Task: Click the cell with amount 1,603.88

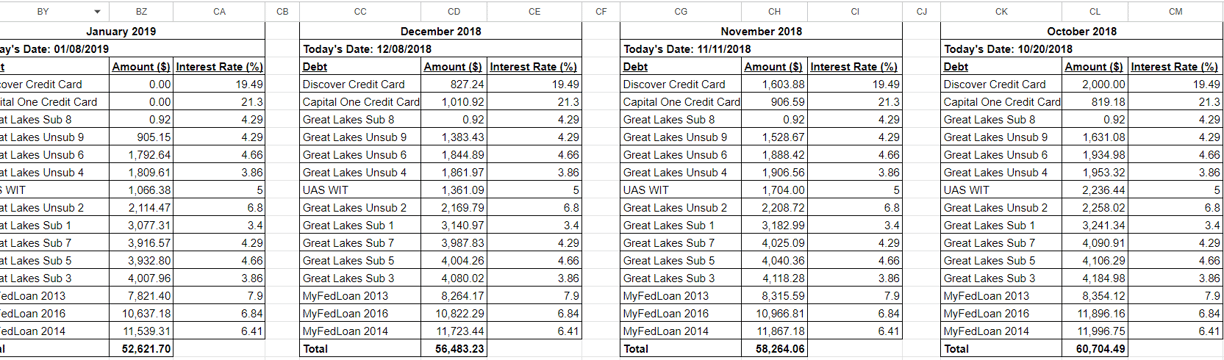Action: (x=775, y=84)
